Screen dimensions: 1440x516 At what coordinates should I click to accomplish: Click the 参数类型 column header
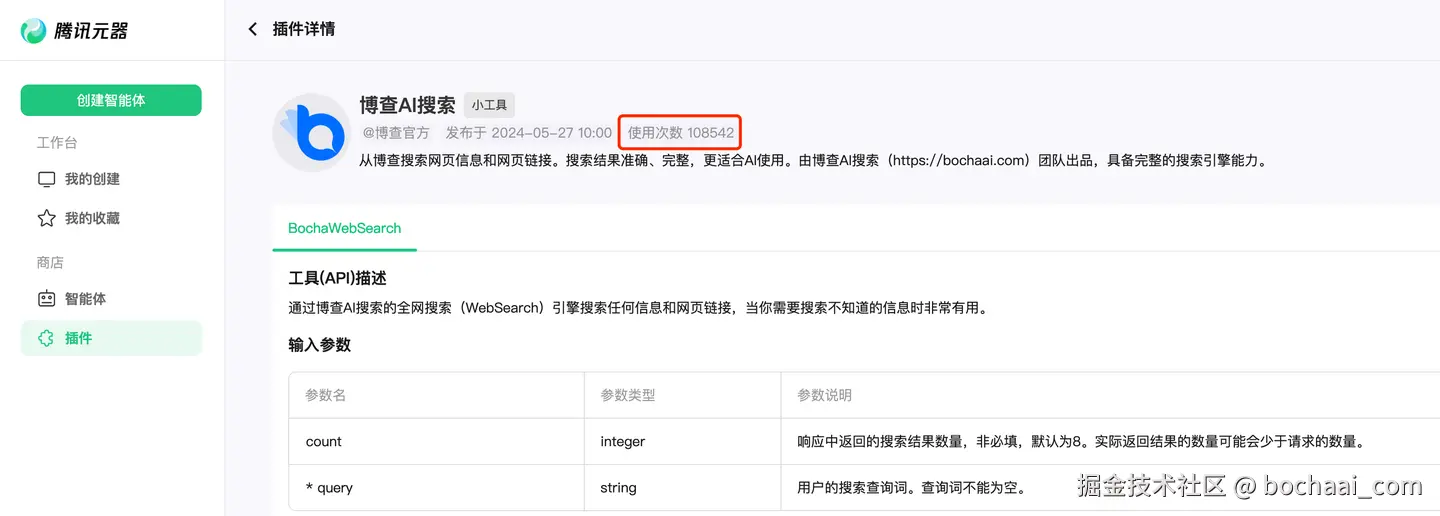point(628,395)
